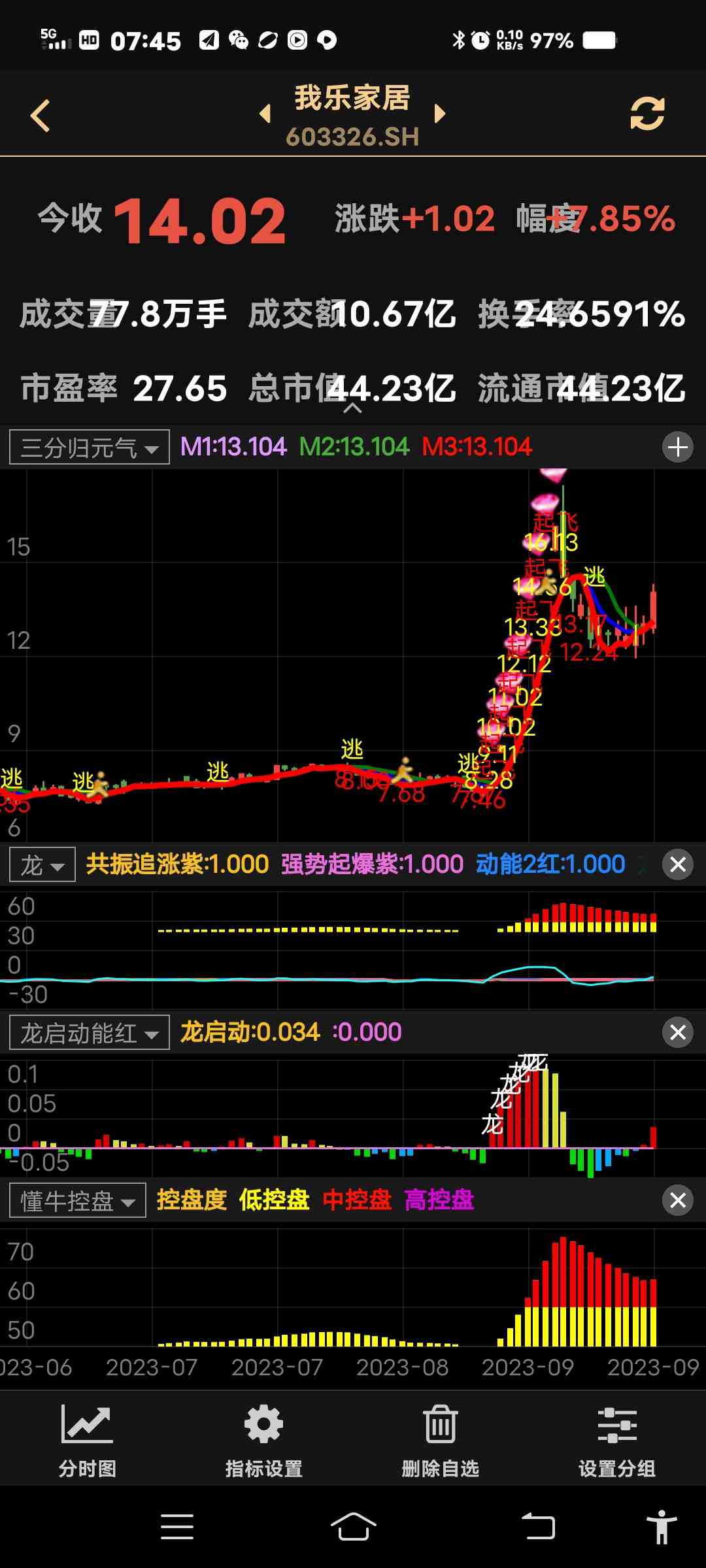Tap the M2:13.104 moving average label
This screenshot has width=706, height=1568.
click(354, 447)
